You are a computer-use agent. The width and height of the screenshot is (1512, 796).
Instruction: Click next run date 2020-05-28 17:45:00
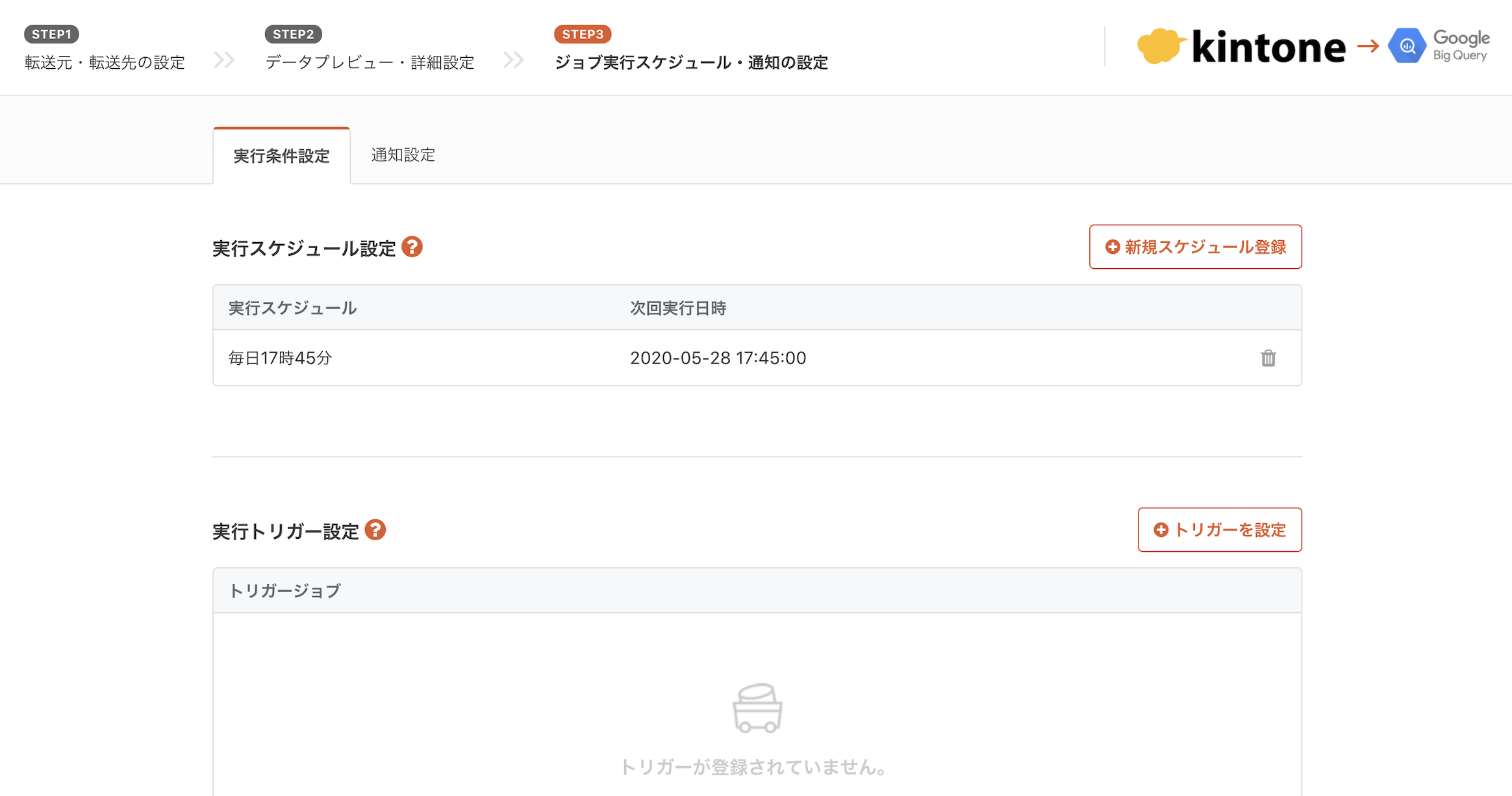718,358
